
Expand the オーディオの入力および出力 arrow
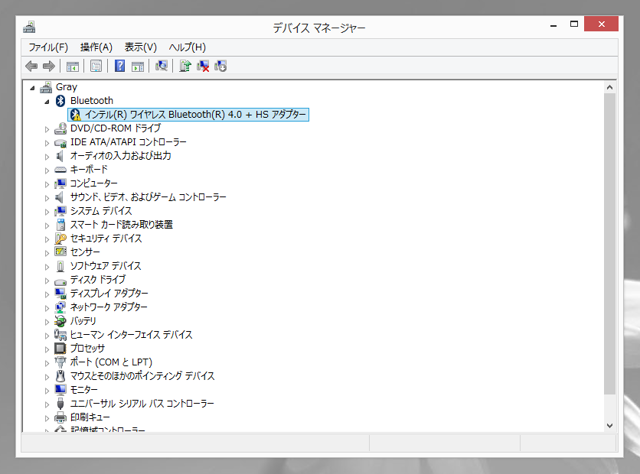pos(47,156)
